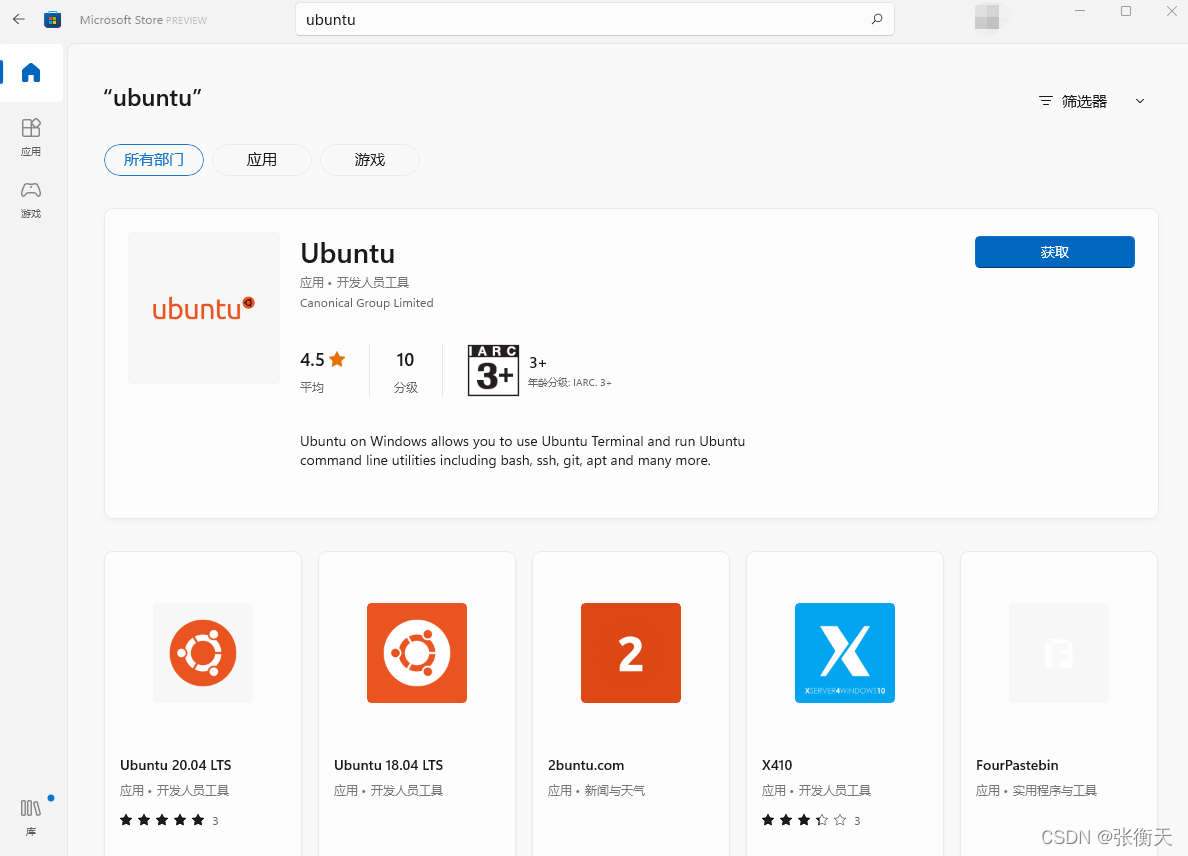Click 应用 • 实用程序与工具 under FourPastebin
Viewport: 1188px width, 856px height.
pos(1036,790)
